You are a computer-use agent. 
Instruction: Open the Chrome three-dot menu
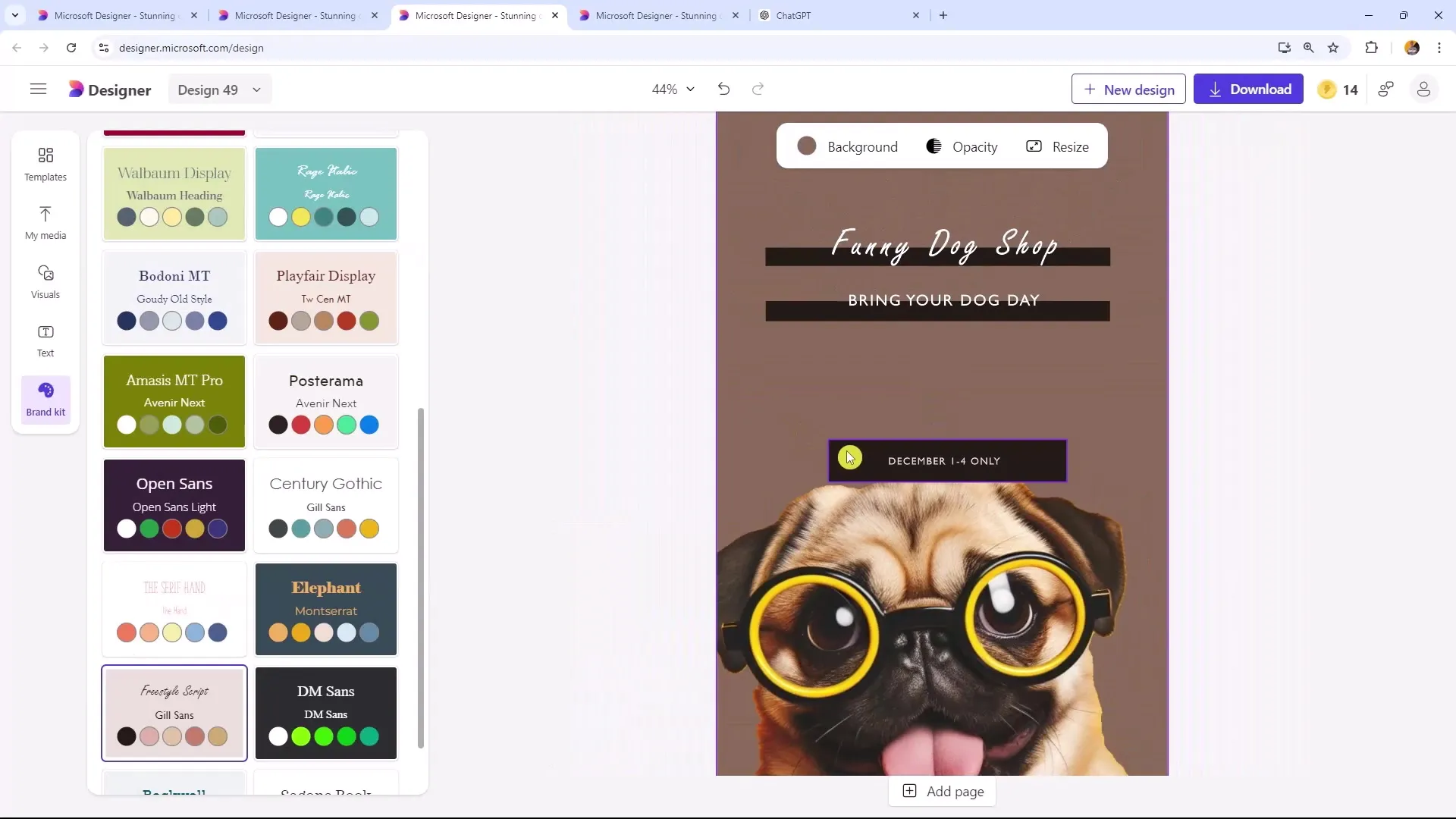[1439, 48]
